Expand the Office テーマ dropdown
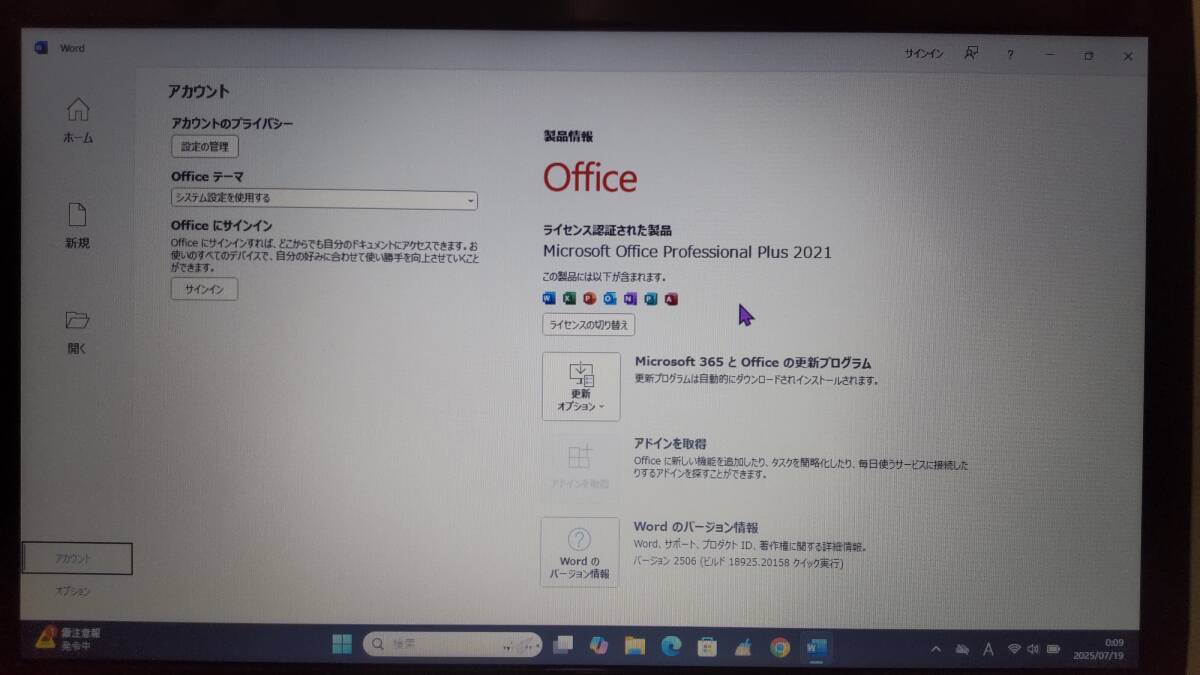The image size is (1200, 675). [x=324, y=198]
